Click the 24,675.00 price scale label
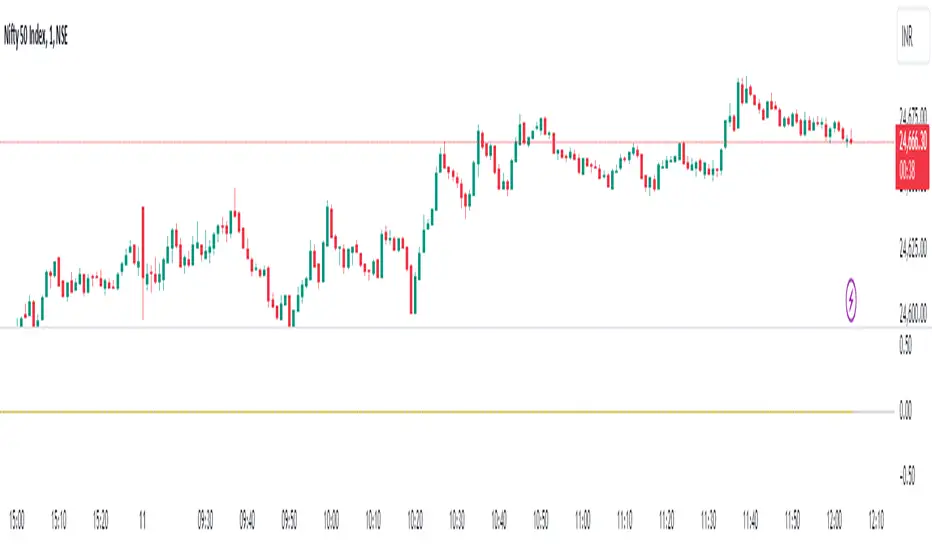The image size is (932, 550). [911, 114]
